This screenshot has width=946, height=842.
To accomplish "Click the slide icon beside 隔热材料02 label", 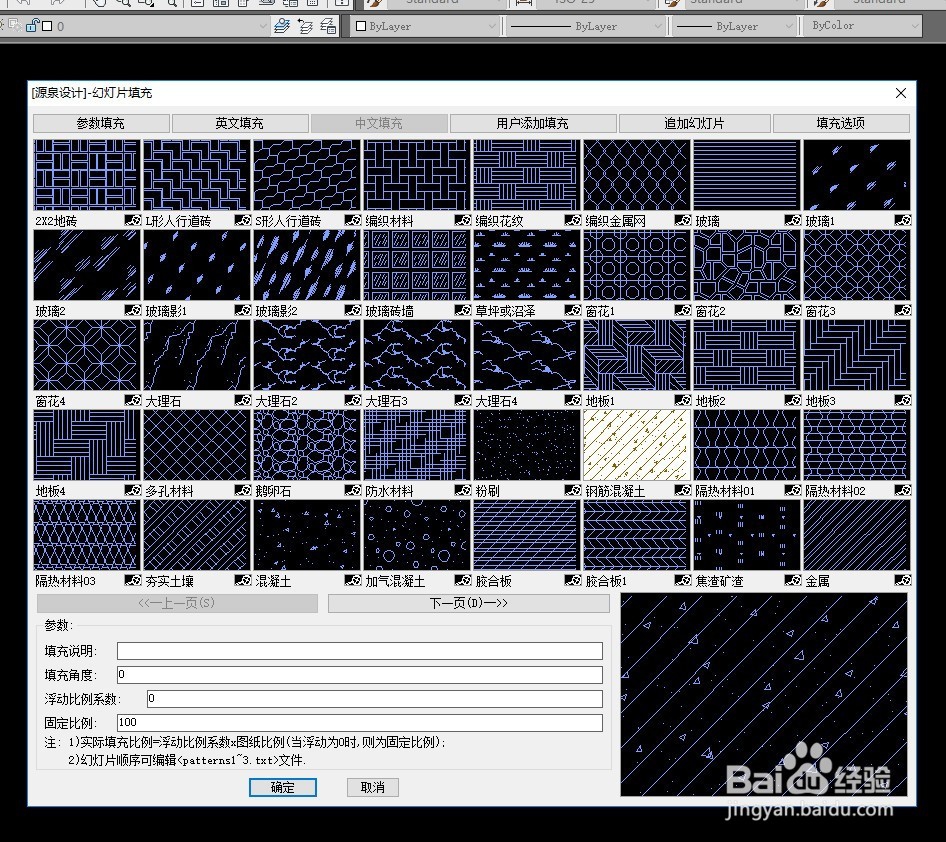I will 903,490.
